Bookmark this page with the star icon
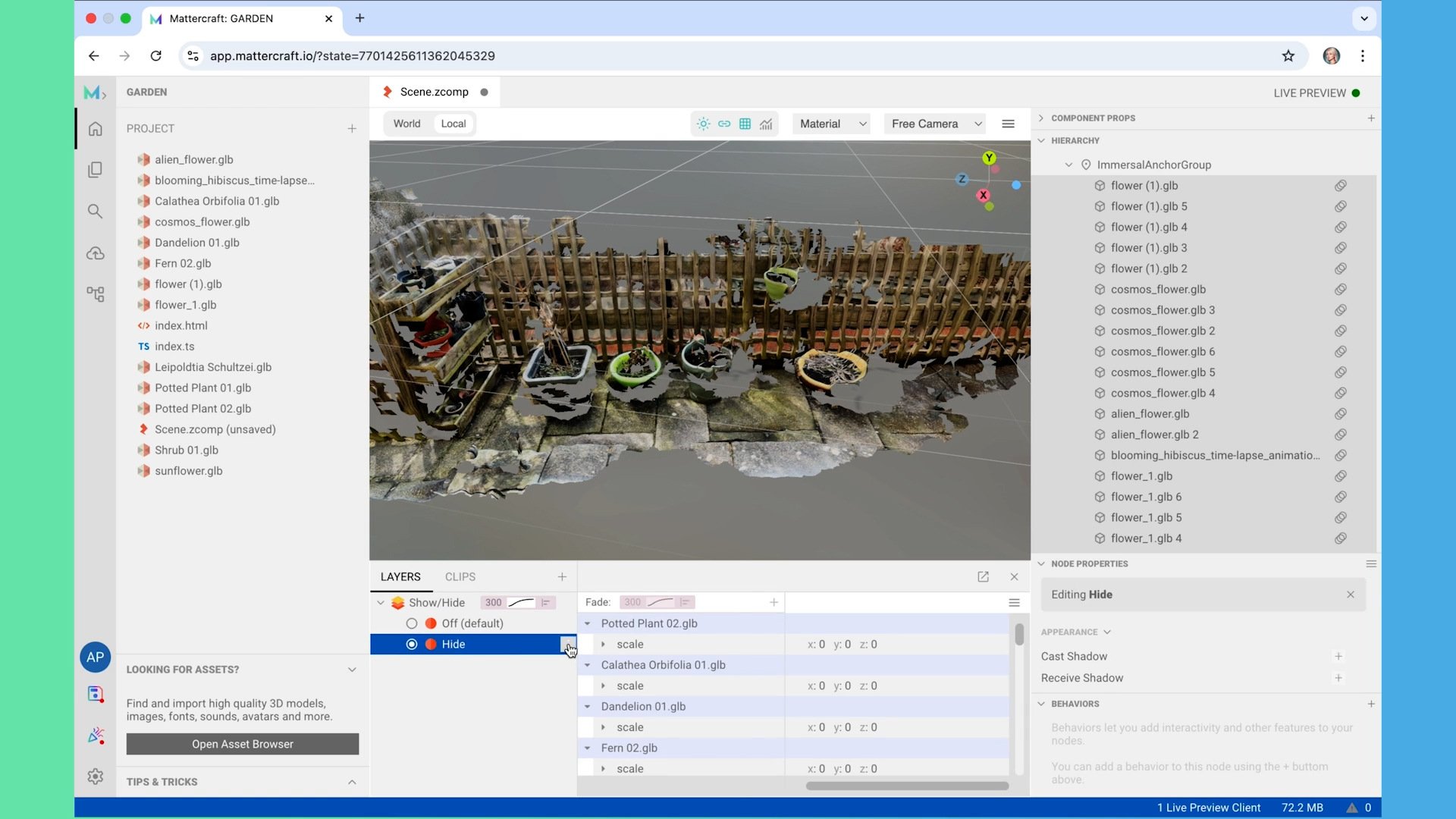 pyautogui.click(x=1288, y=56)
